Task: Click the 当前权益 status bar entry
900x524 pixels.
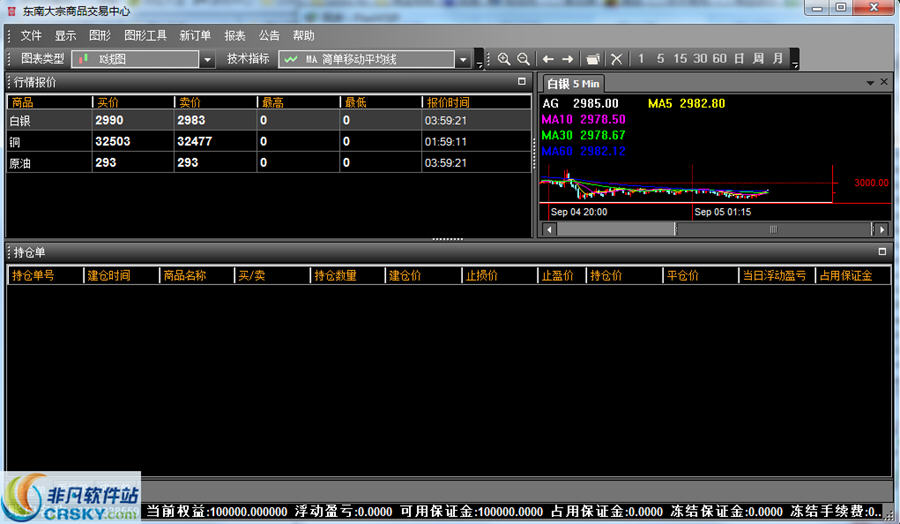Action: coord(217,511)
